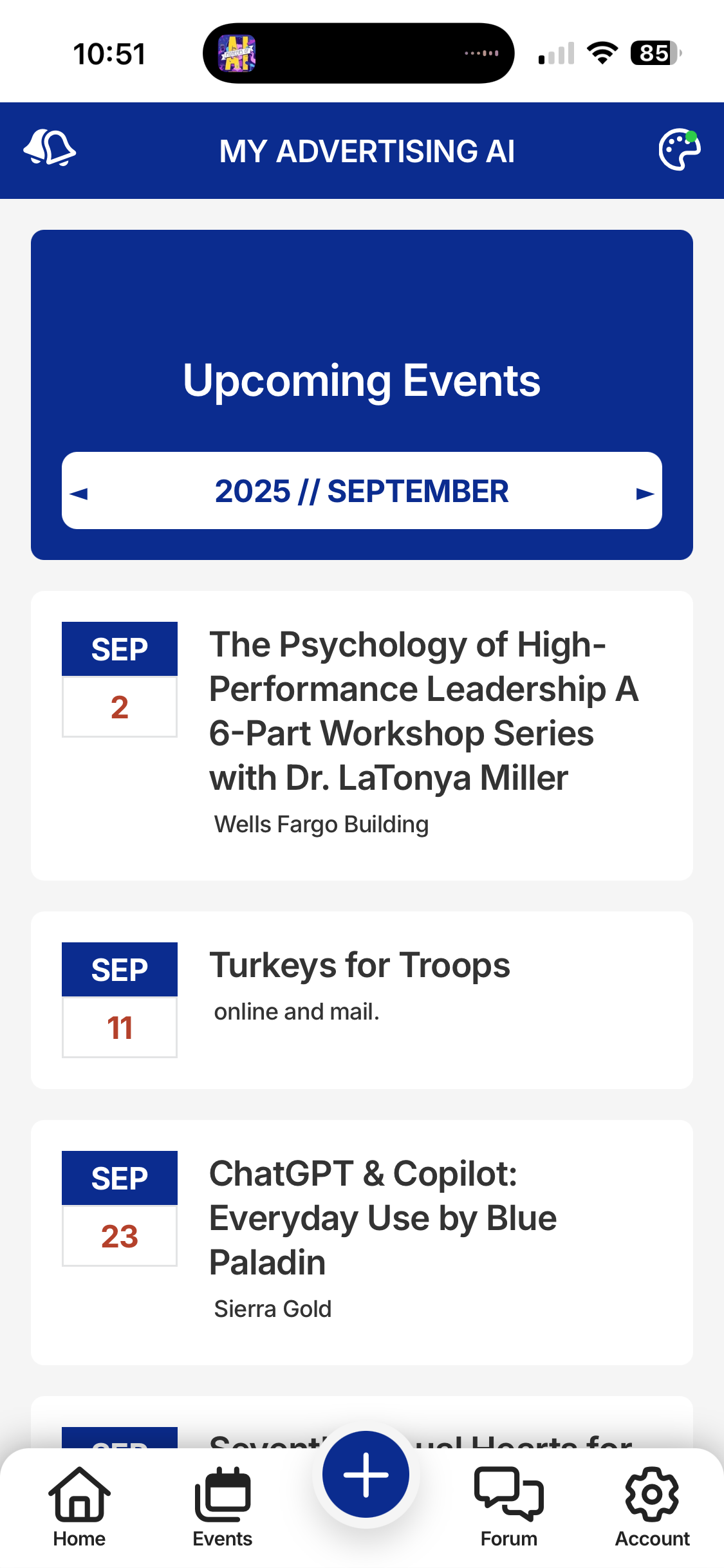724x1568 pixels.
Task: Tap the SEP 11 date badge
Action: pos(120,1000)
